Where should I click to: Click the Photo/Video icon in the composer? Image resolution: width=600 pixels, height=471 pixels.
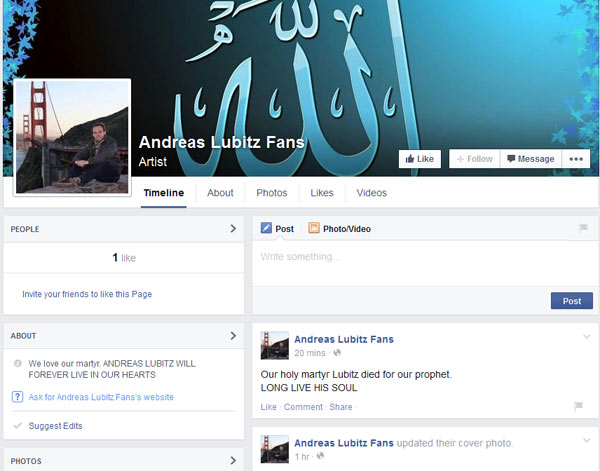point(314,229)
